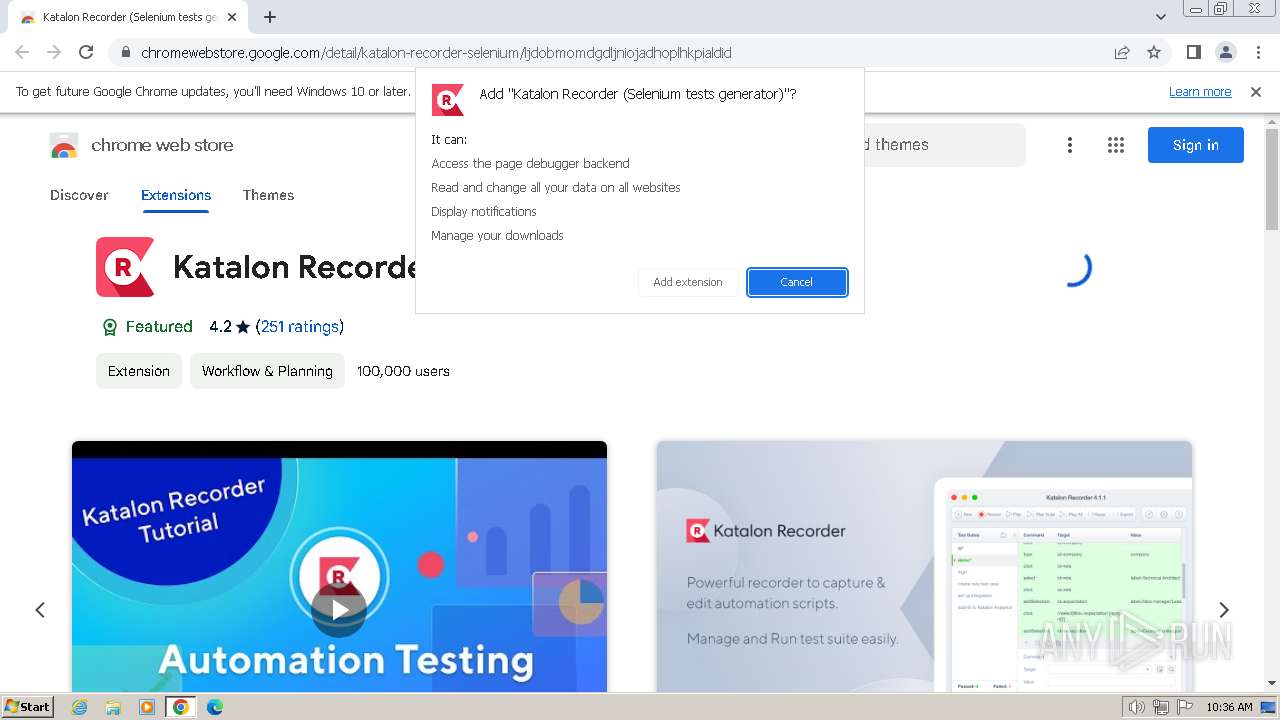
Task: Click the Action Center flag tray icon
Action: 1185,707
